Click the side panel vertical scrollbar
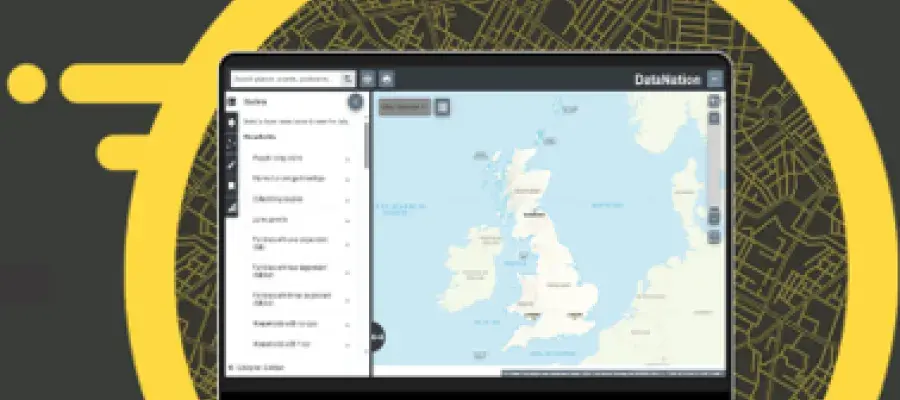Image resolution: width=900 pixels, height=400 pixels. coord(366,145)
